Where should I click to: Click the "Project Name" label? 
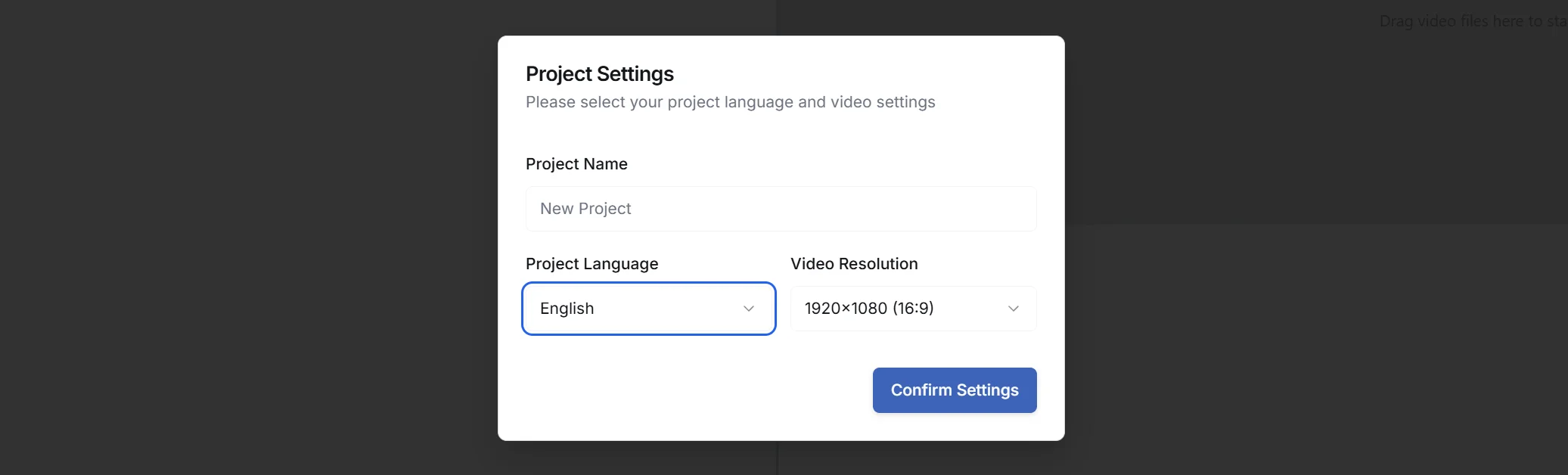coord(576,164)
